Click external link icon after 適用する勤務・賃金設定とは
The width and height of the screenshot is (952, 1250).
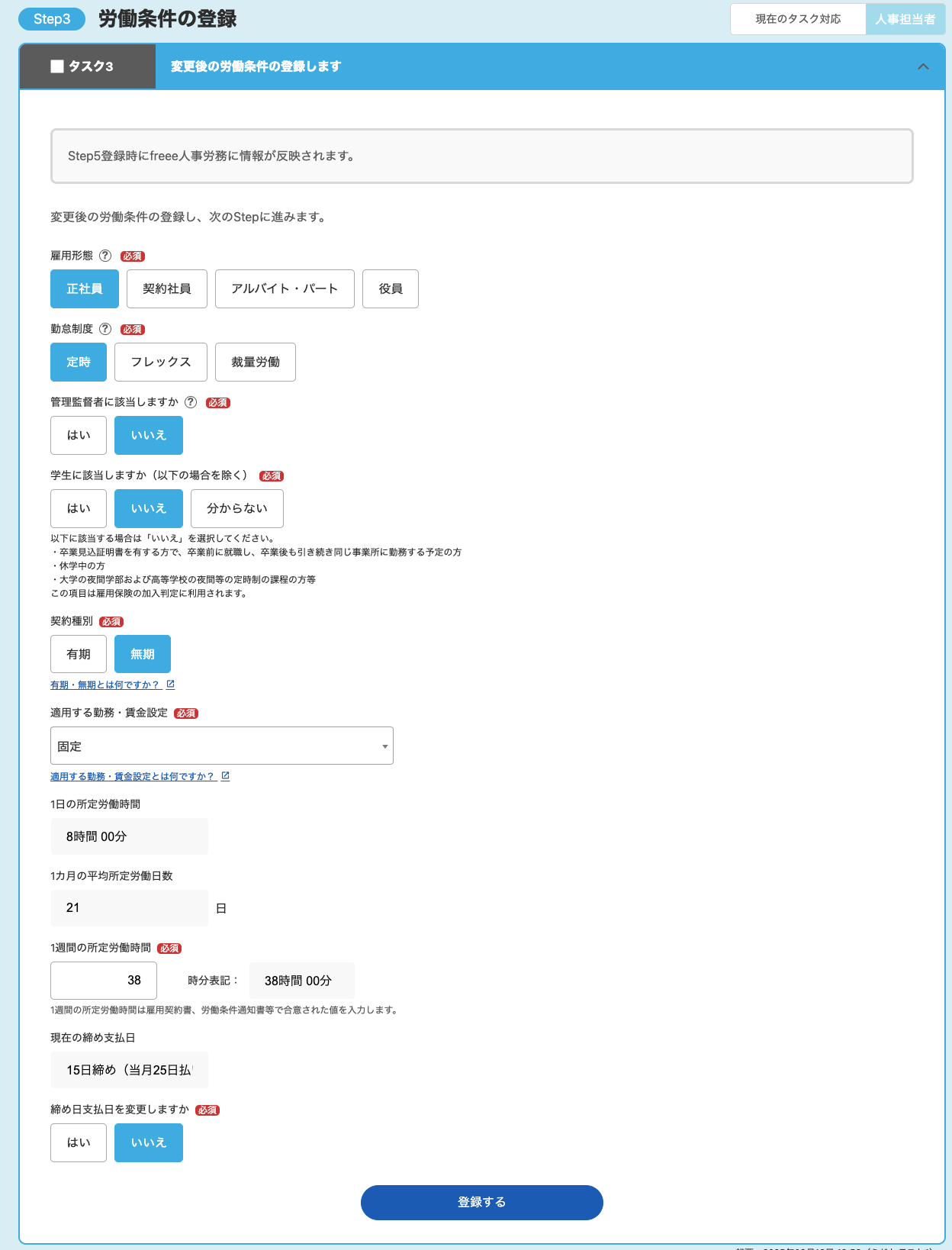coord(225,776)
